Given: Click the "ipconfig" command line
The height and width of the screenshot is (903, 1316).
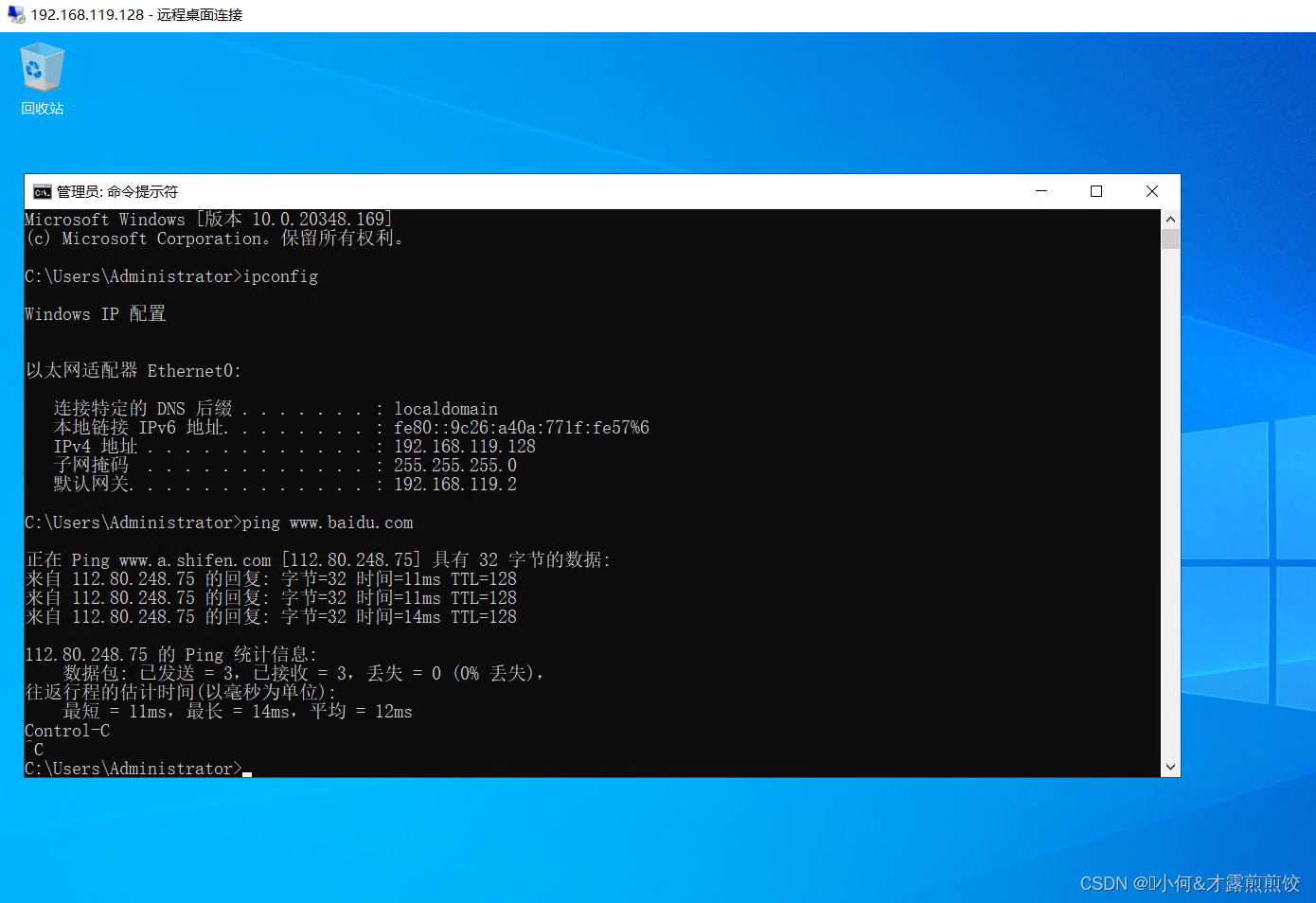Looking at the screenshot, I should [171, 276].
